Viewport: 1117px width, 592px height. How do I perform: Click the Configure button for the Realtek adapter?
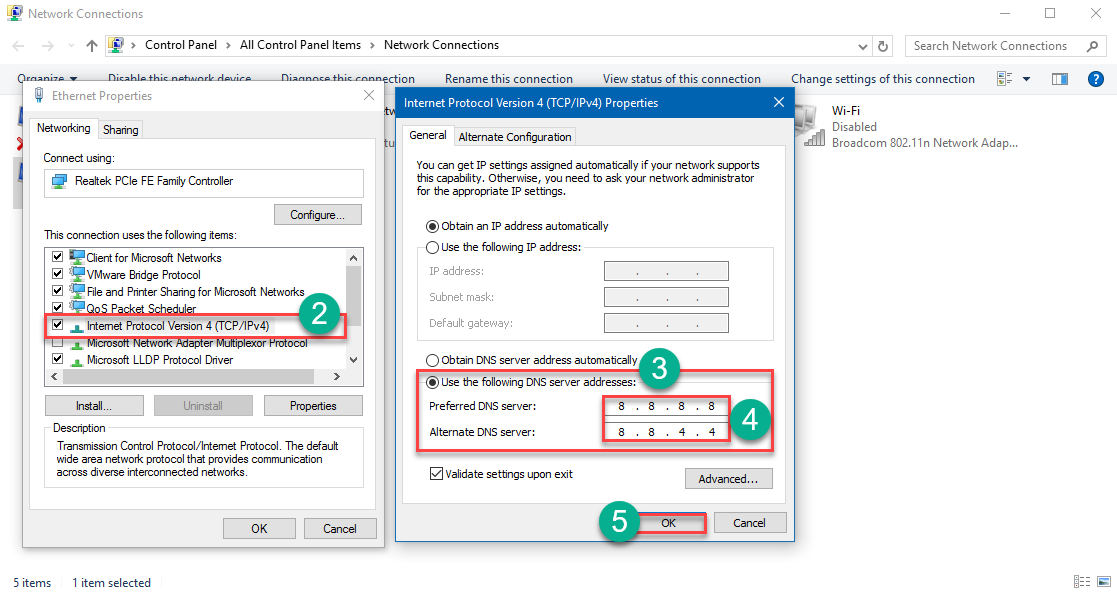[317, 214]
